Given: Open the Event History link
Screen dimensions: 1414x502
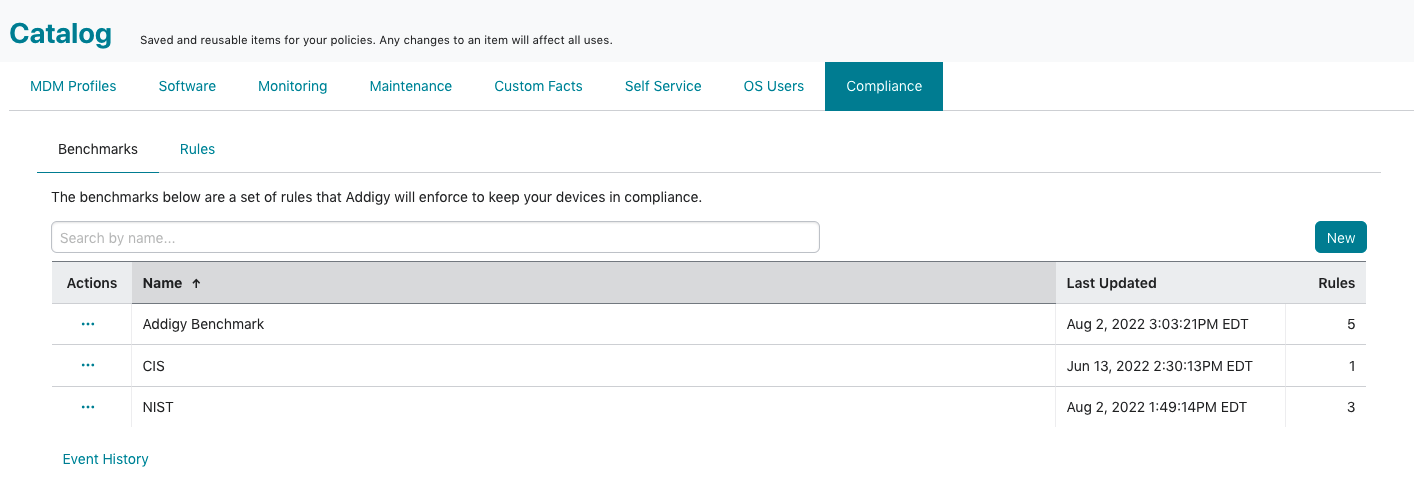Looking at the screenshot, I should click(105, 459).
